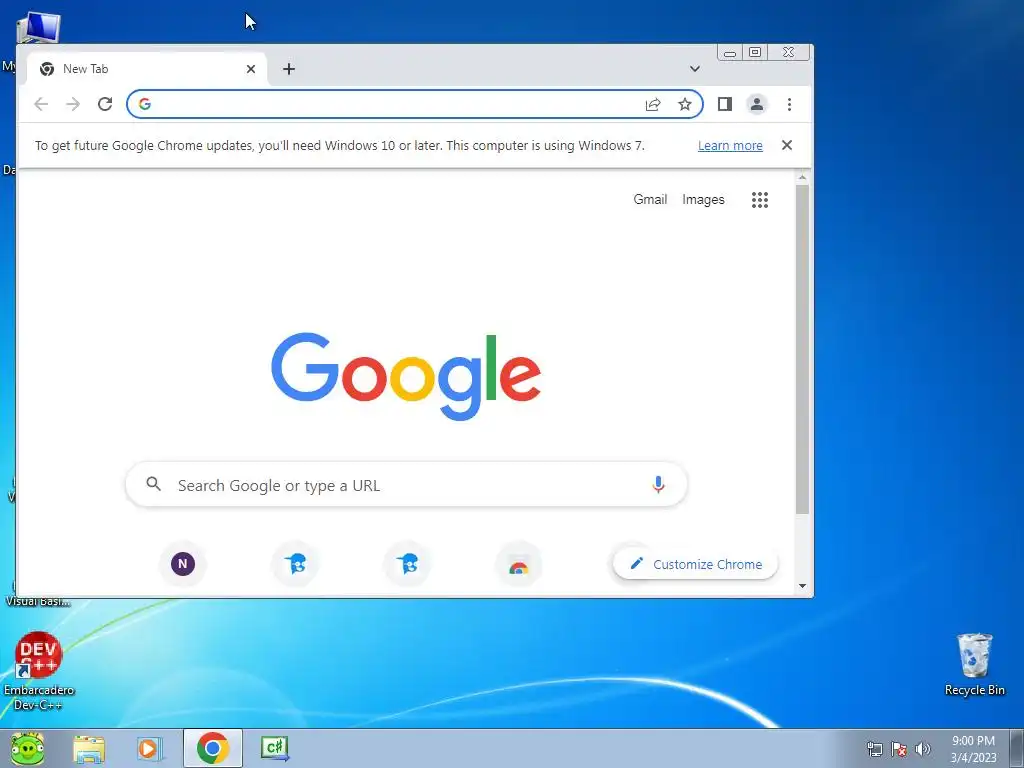1024x768 pixels.
Task: Reload the page with refresh icon
Action: [x=105, y=104]
